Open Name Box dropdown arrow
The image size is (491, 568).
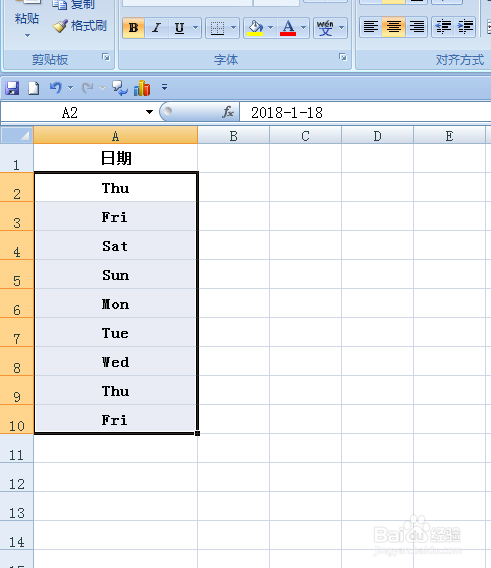pyautogui.click(x=149, y=112)
